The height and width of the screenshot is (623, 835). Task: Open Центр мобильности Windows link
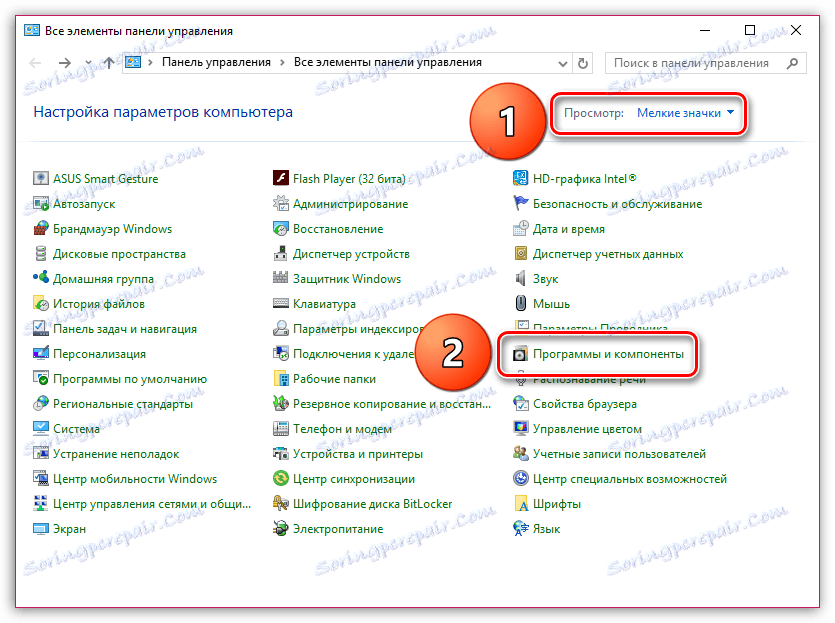(x=135, y=479)
